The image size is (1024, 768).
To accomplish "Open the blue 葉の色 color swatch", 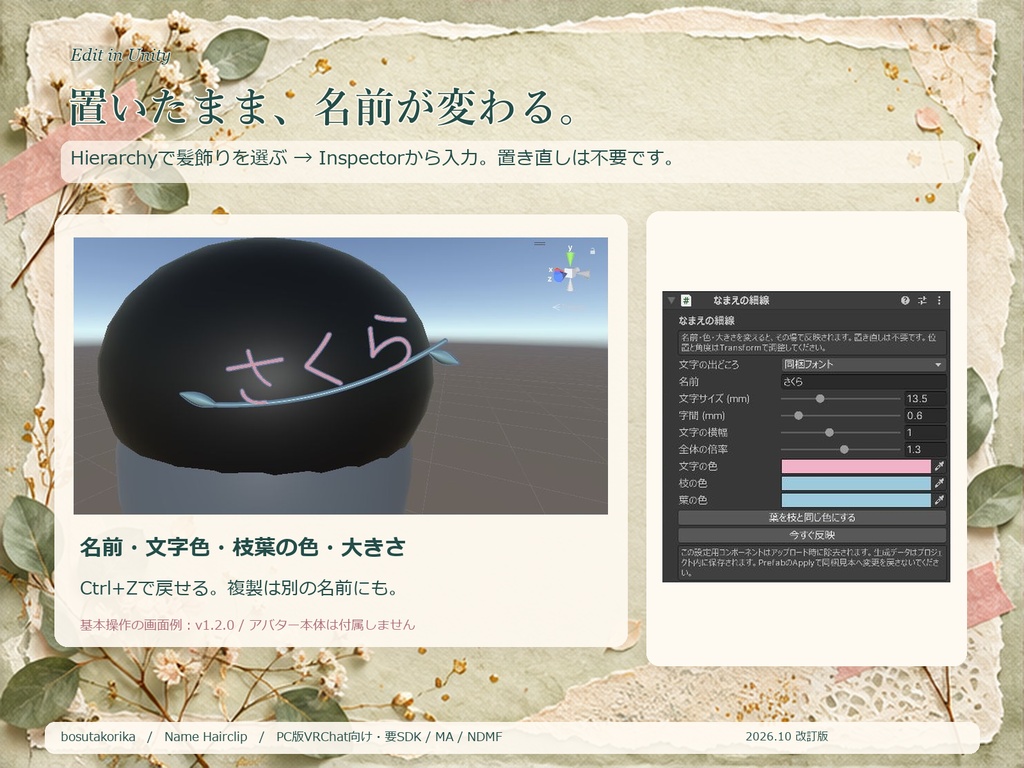I will click(856, 500).
